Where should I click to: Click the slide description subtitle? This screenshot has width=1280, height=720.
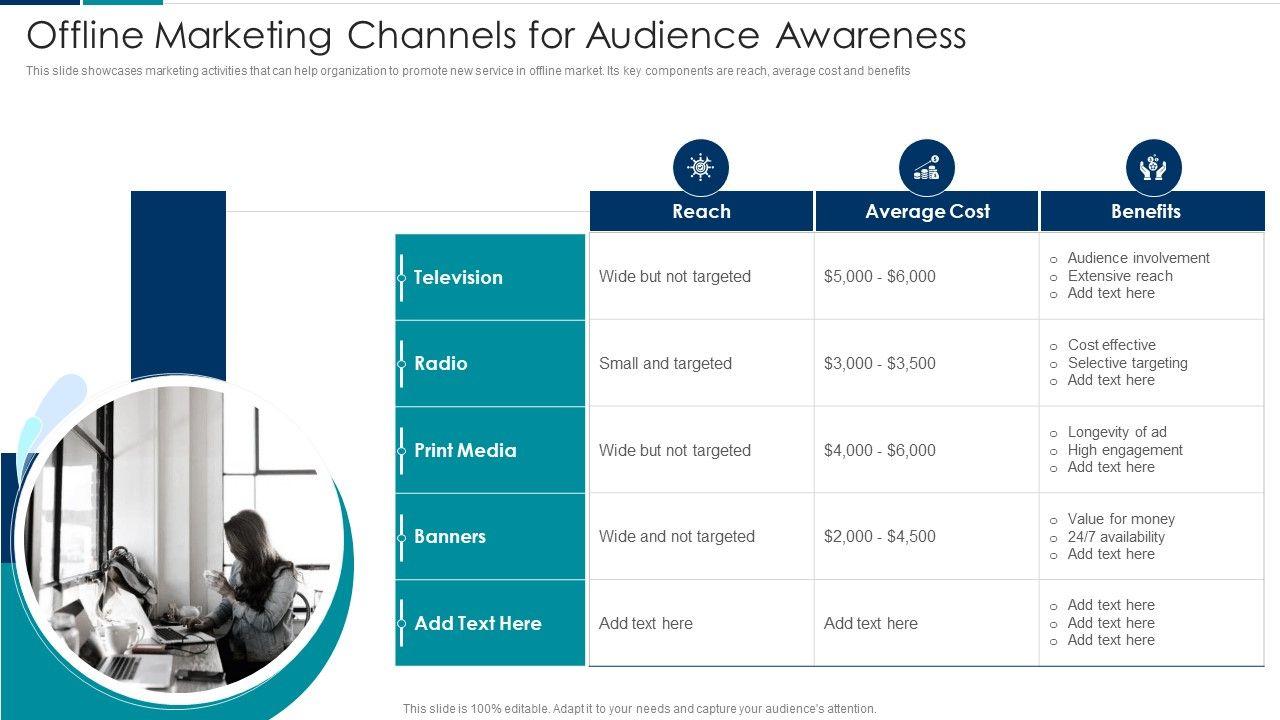point(468,71)
